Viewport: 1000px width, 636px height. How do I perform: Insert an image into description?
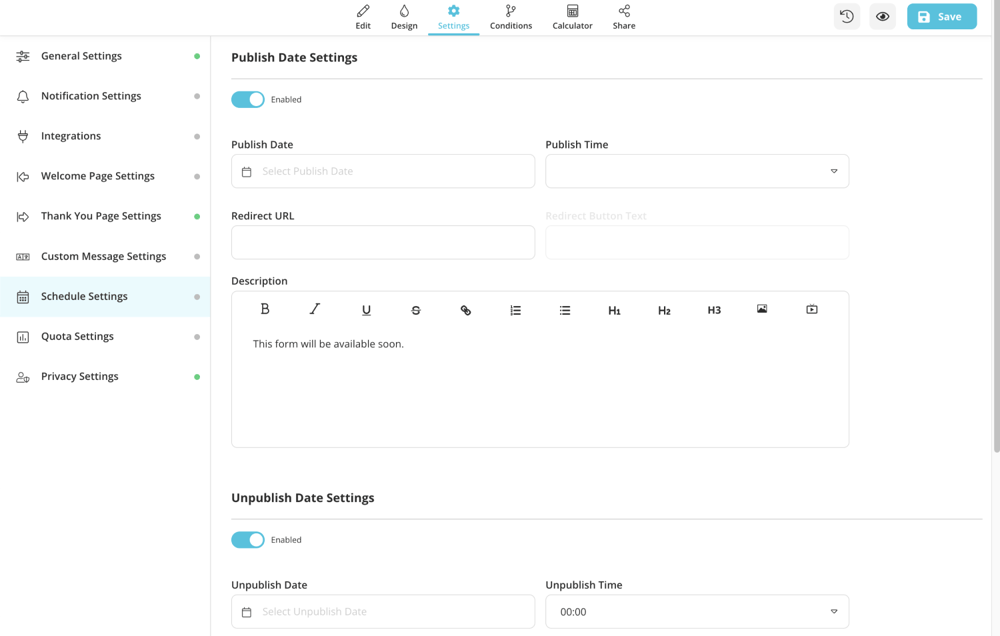762,310
